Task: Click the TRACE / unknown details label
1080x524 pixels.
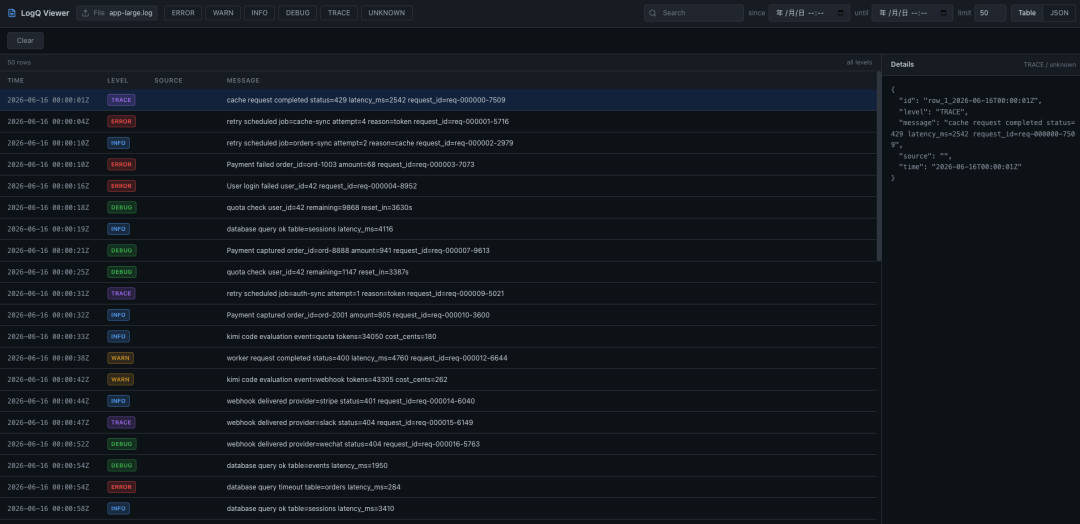Action: pyautogui.click(x=1049, y=65)
